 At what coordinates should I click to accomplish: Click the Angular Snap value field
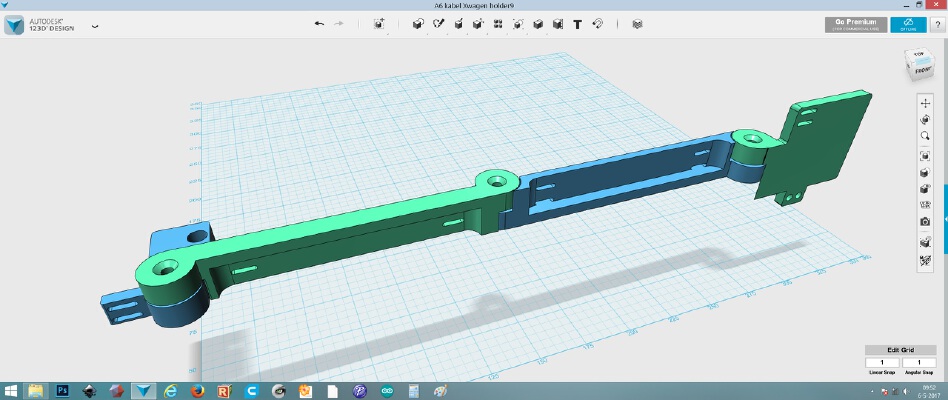[919, 363]
